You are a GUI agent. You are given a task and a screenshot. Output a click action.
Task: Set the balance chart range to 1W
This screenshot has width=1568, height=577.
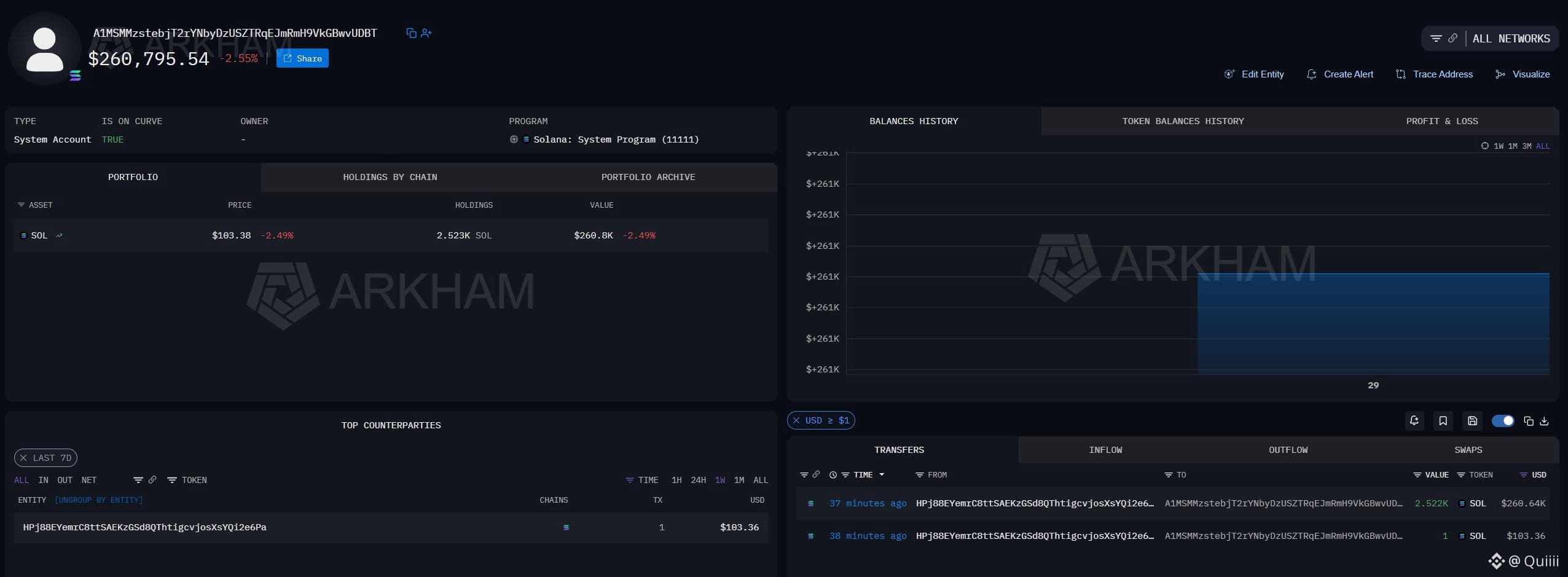1499,146
